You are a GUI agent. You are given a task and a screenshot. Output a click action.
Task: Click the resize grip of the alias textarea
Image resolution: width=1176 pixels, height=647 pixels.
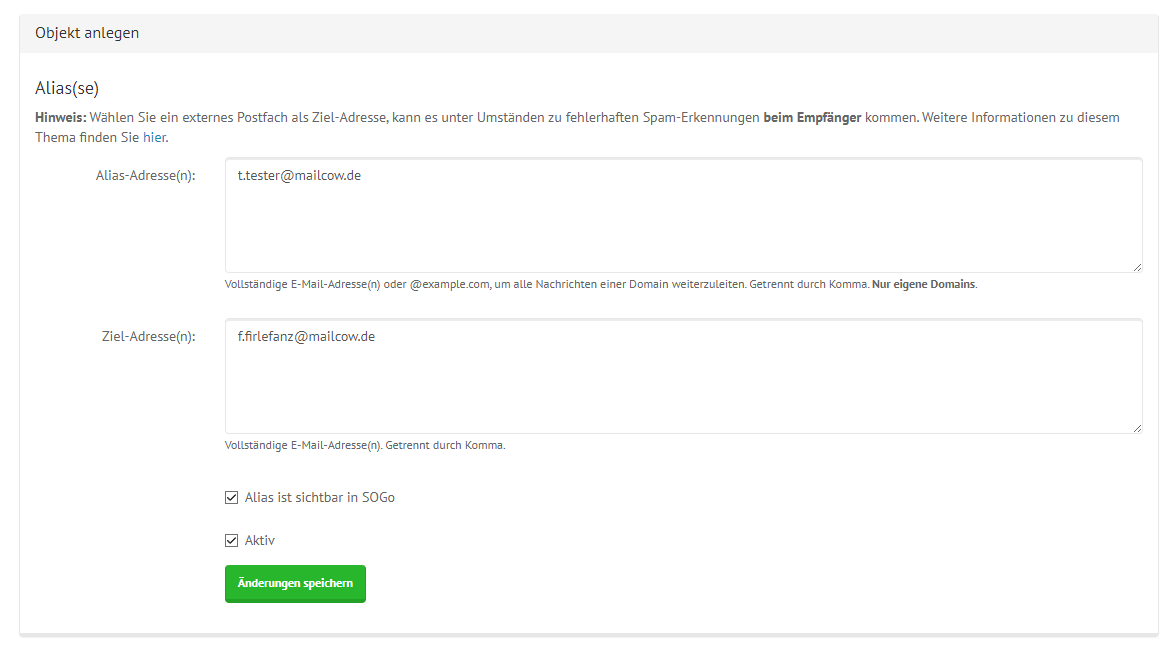[1137, 265]
